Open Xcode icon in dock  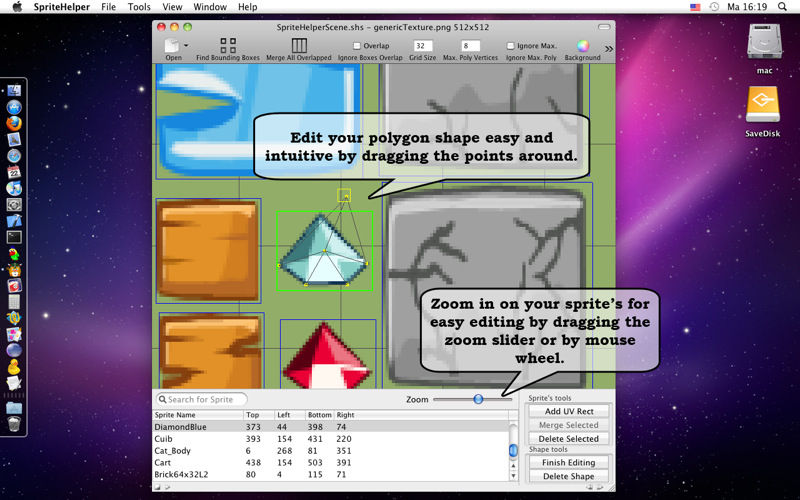[x=14, y=221]
